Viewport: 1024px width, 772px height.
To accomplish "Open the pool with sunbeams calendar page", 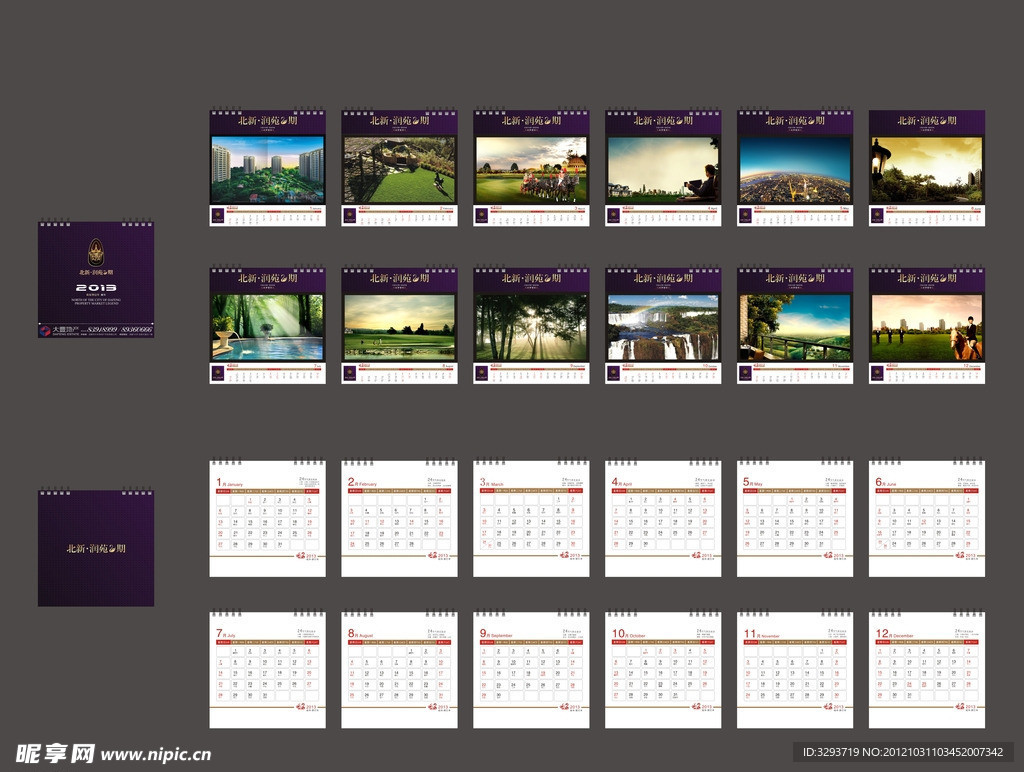I will [267, 326].
